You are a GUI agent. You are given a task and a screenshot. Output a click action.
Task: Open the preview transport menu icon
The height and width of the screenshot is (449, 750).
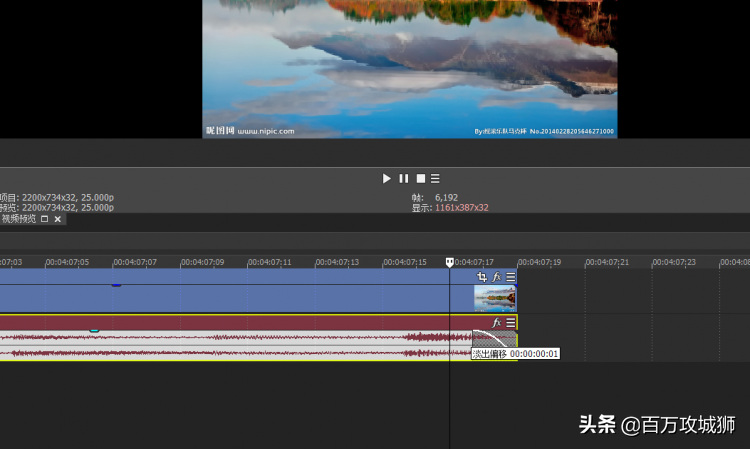(x=435, y=178)
